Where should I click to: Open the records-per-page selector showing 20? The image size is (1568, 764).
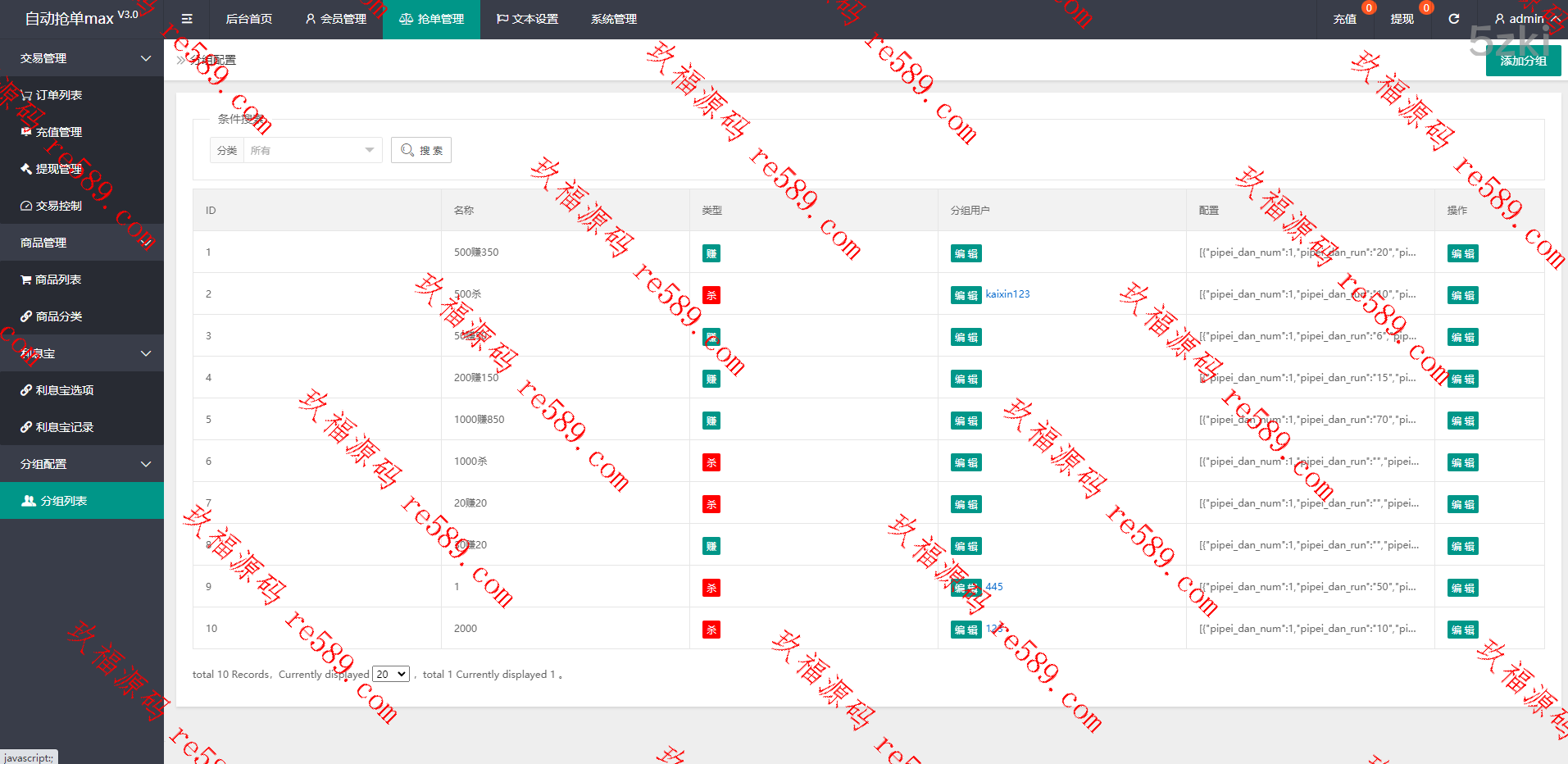tap(391, 674)
